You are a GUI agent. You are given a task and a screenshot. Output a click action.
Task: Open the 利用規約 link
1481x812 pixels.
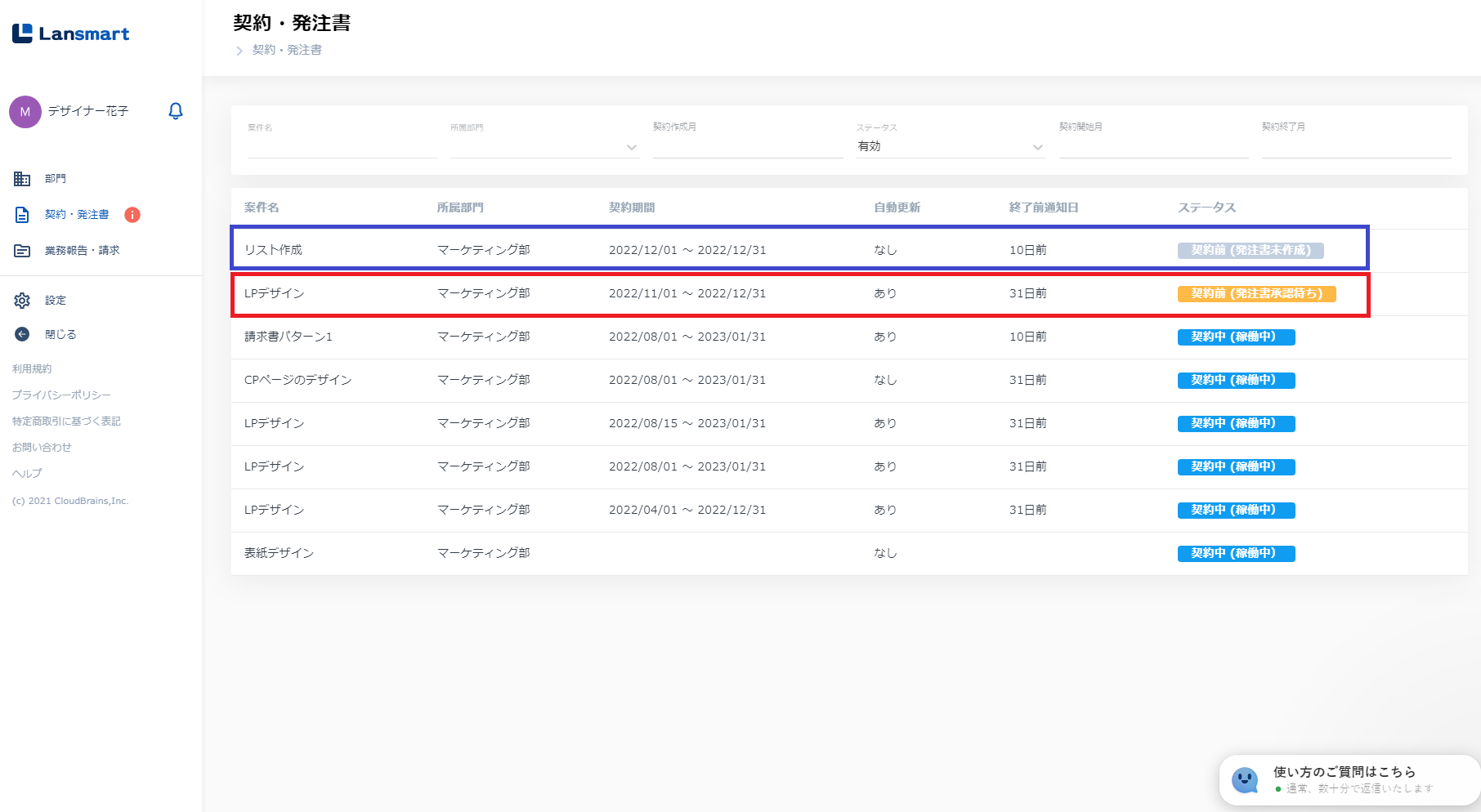[x=32, y=369]
